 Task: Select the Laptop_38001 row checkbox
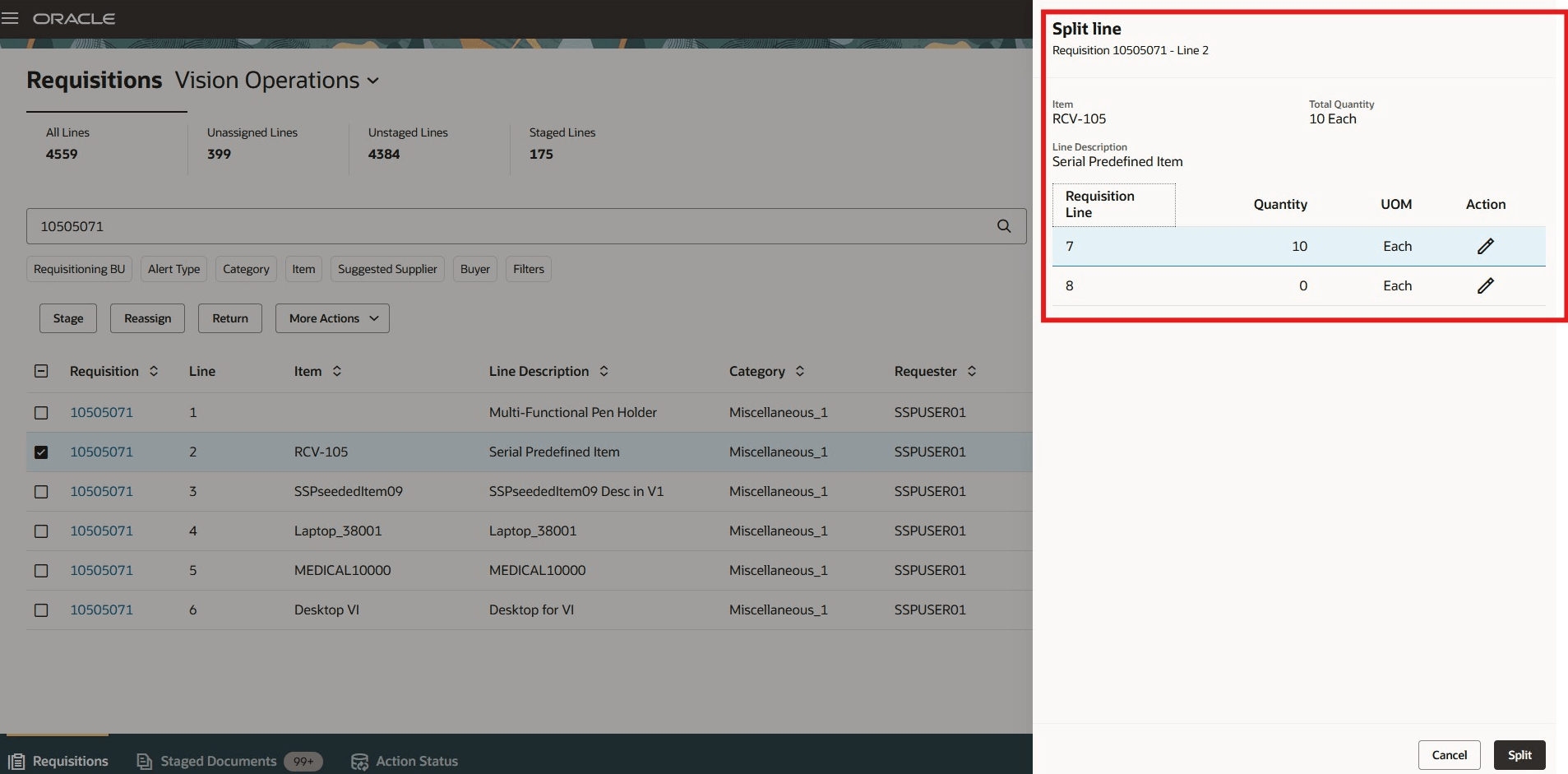click(x=41, y=531)
